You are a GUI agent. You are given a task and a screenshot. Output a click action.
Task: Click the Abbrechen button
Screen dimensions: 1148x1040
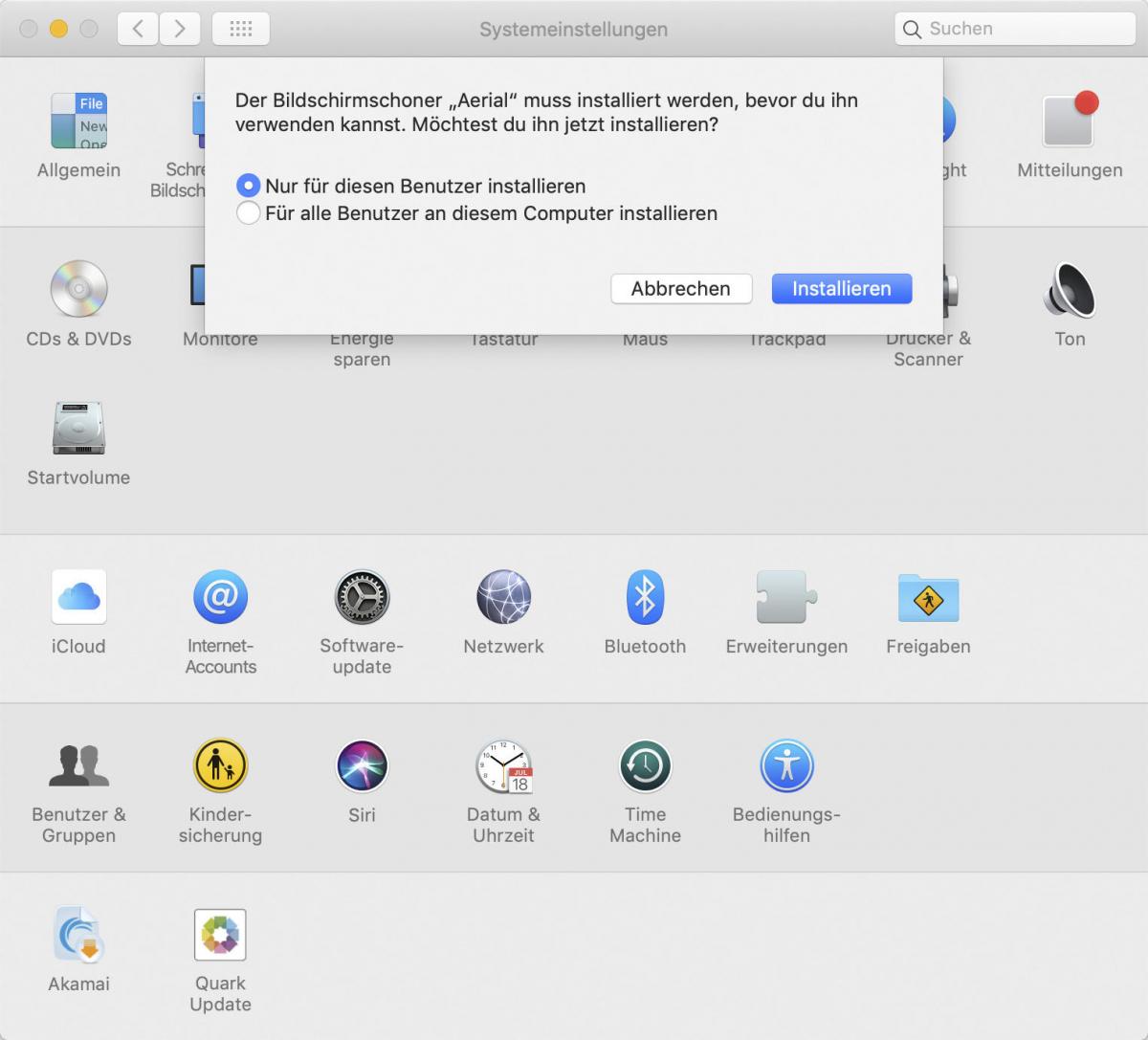click(681, 288)
